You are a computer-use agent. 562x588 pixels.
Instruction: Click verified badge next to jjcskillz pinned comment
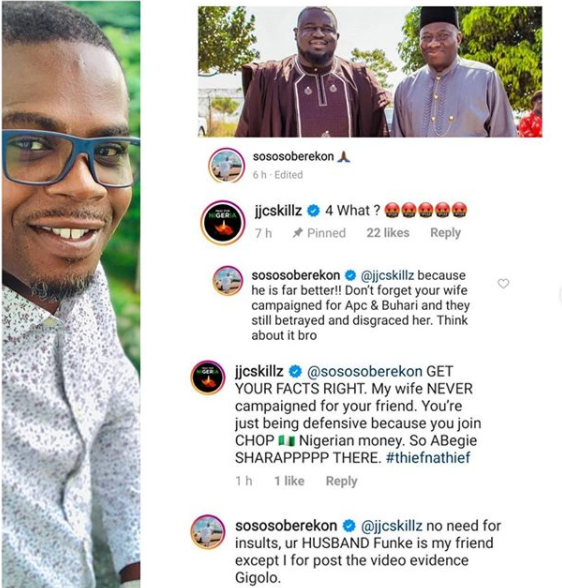tap(313, 211)
